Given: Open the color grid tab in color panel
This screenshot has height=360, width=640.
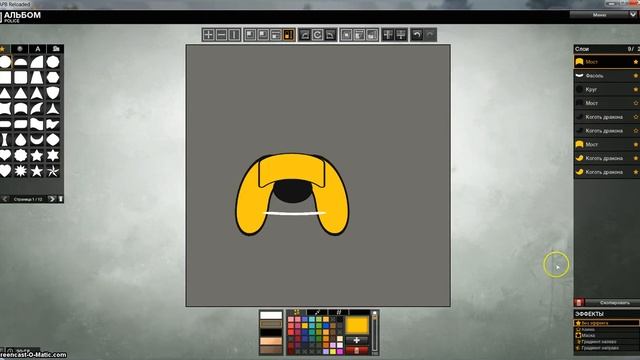Looking at the screenshot, I should point(296,312).
